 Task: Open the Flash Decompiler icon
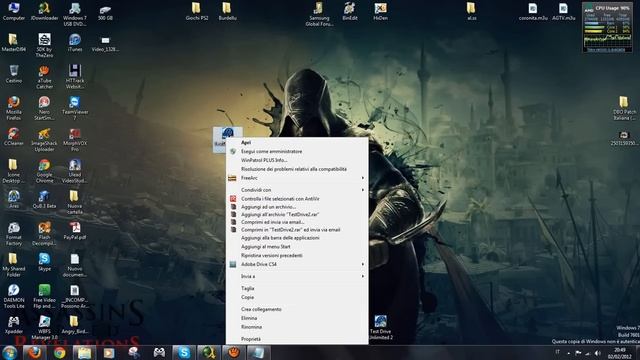[x=44, y=234]
